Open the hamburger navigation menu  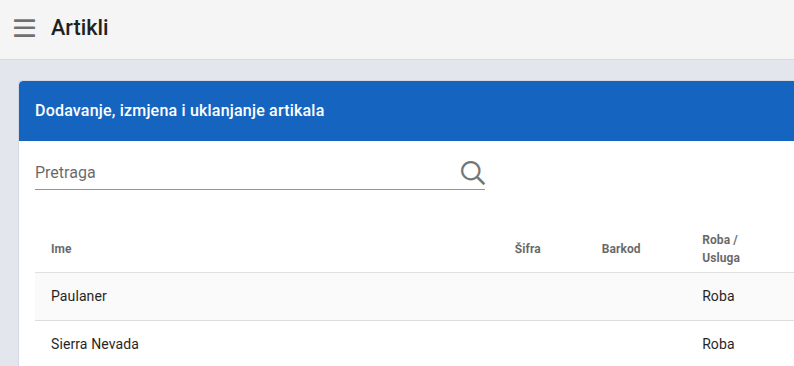tap(24, 28)
